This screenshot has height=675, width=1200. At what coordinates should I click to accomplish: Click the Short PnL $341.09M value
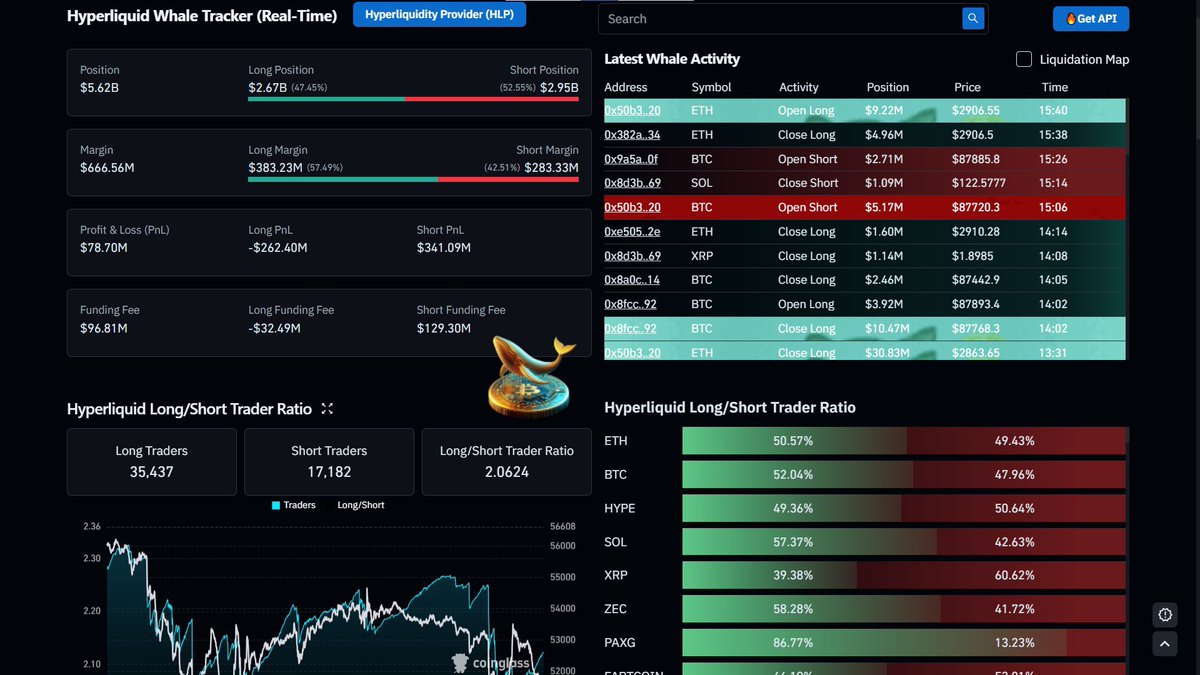[444, 247]
